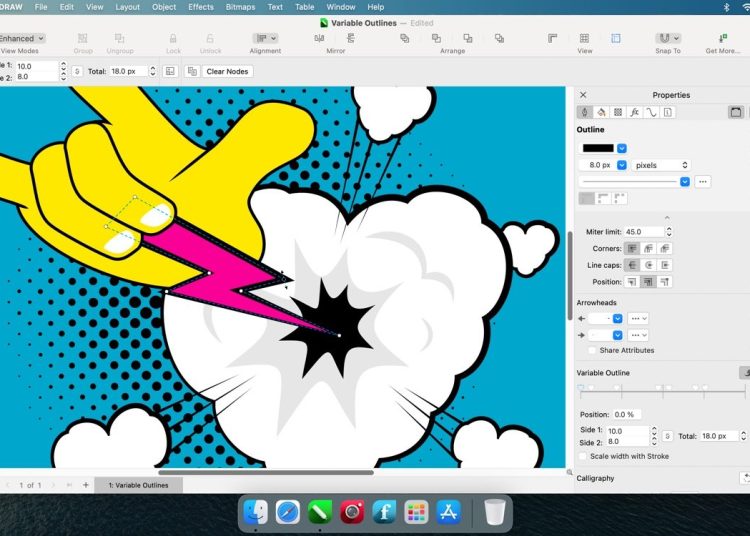Open line style settings ellipsis button

703,182
